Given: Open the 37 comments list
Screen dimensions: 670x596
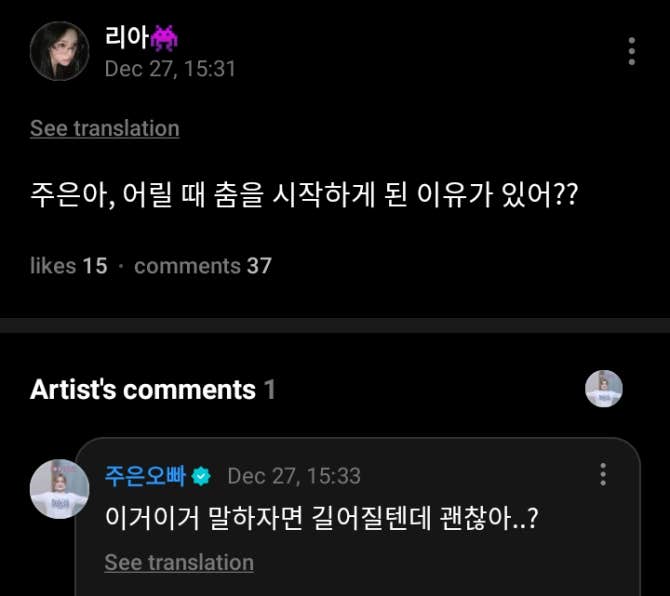Looking at the screenshot, I should 202,265.
